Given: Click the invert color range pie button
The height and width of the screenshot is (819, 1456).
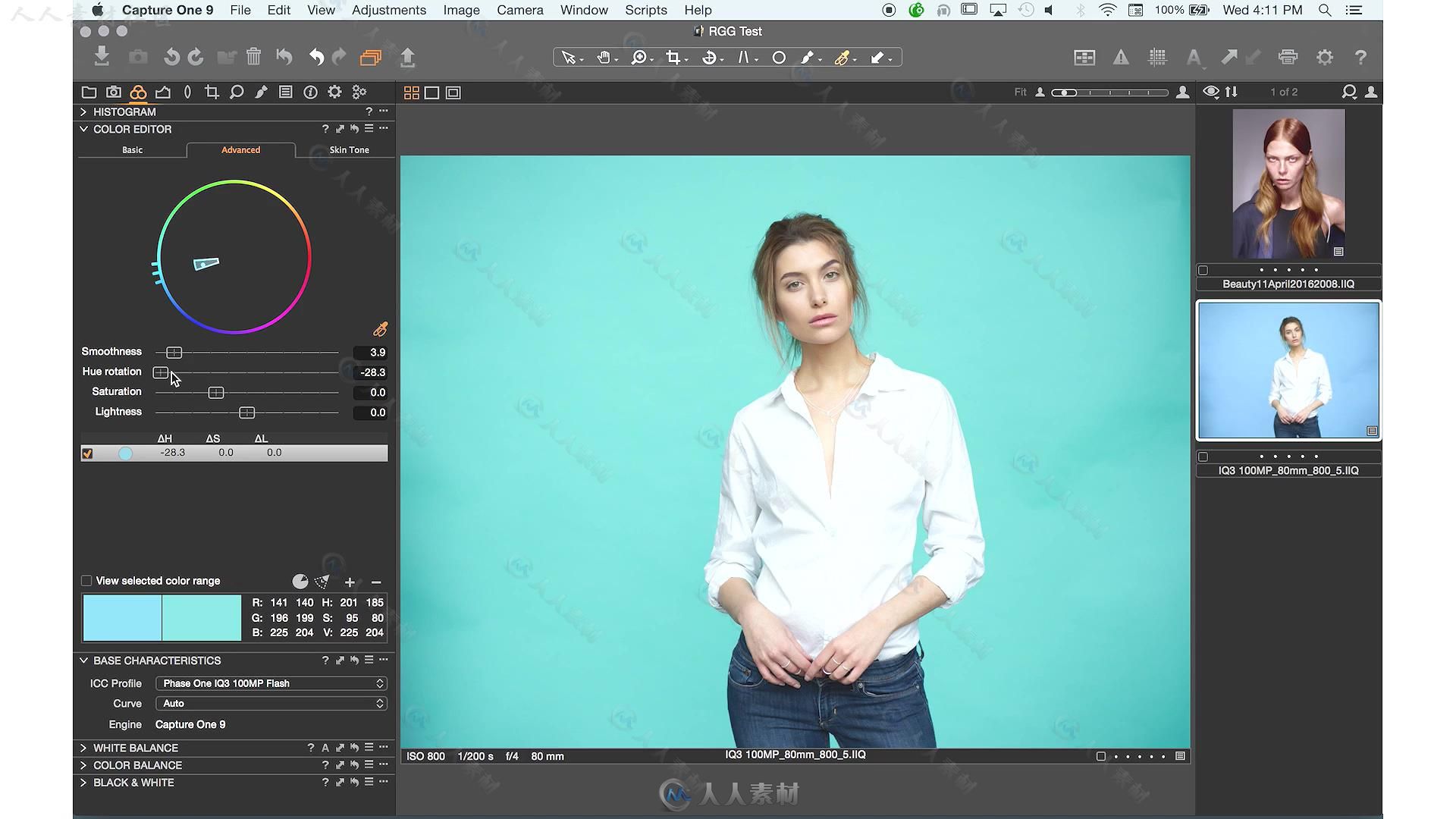Looking at the screenshot, I should click(300, 582).
